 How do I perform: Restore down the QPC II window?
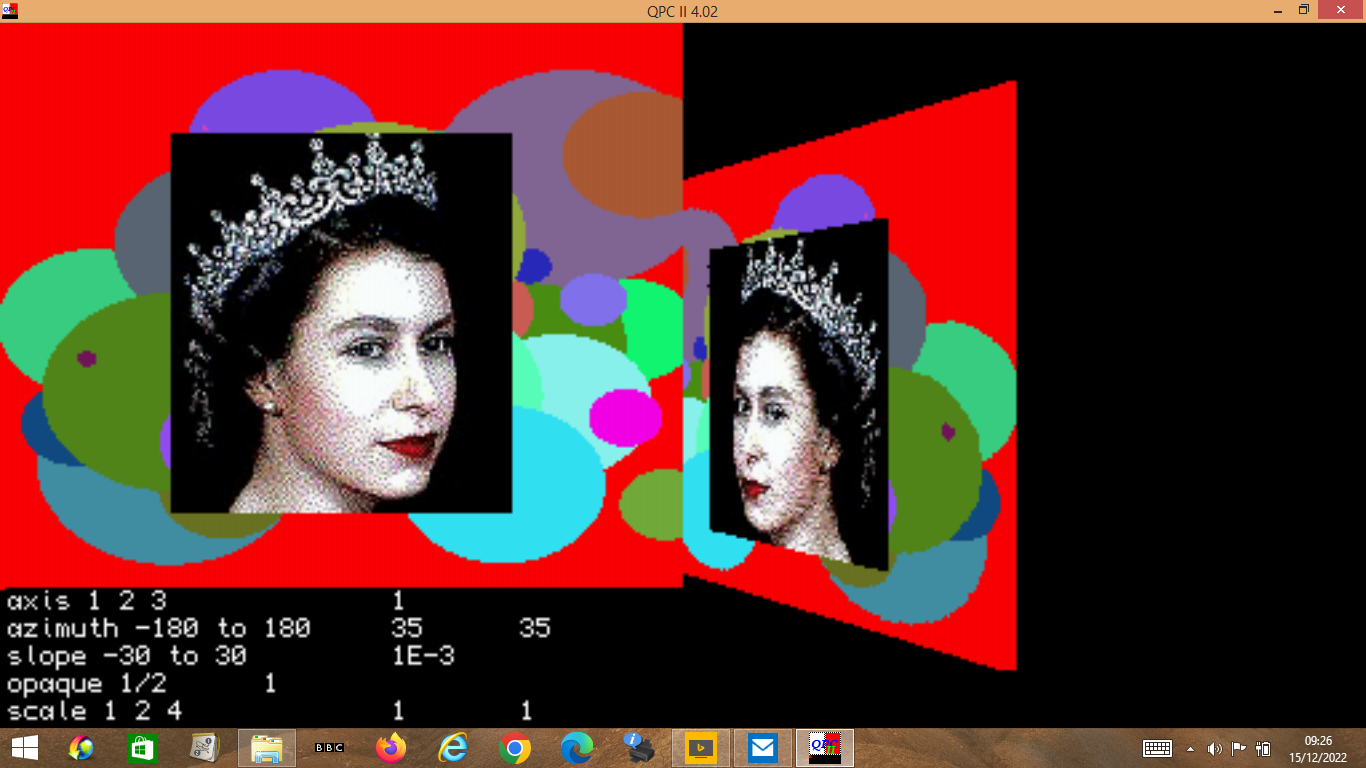pyautogui.click(x=1304, y=10)
